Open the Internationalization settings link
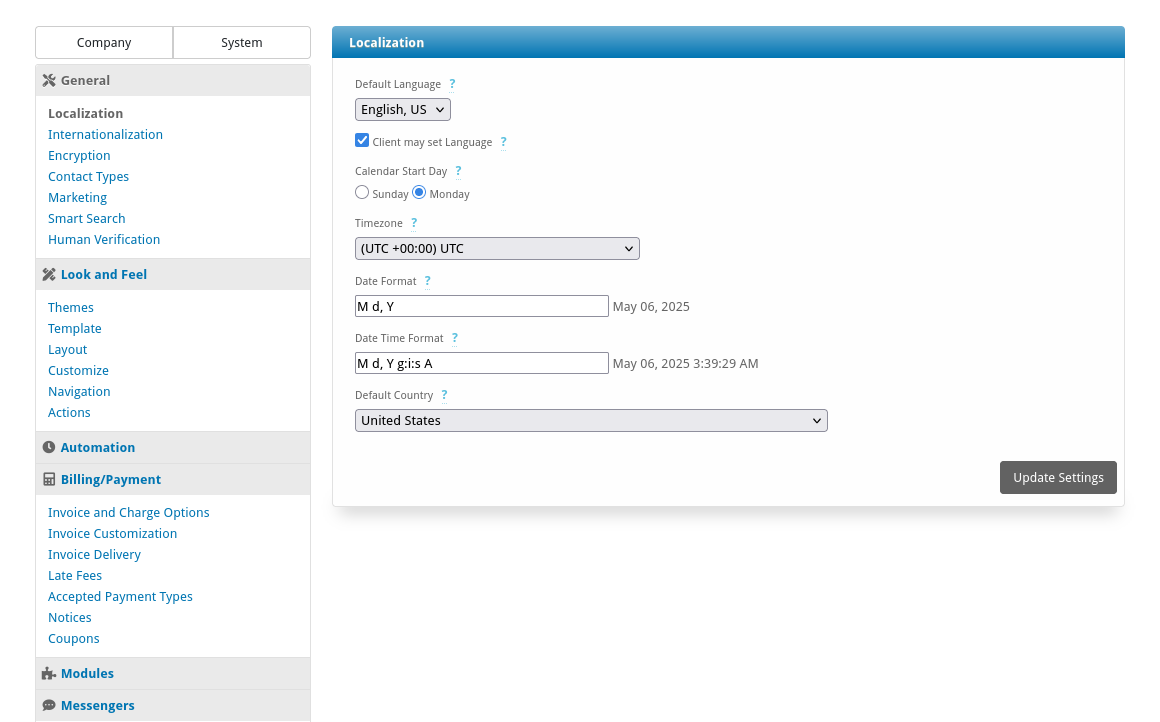This screenshot has height=722, width=1160. pos(105,135)
